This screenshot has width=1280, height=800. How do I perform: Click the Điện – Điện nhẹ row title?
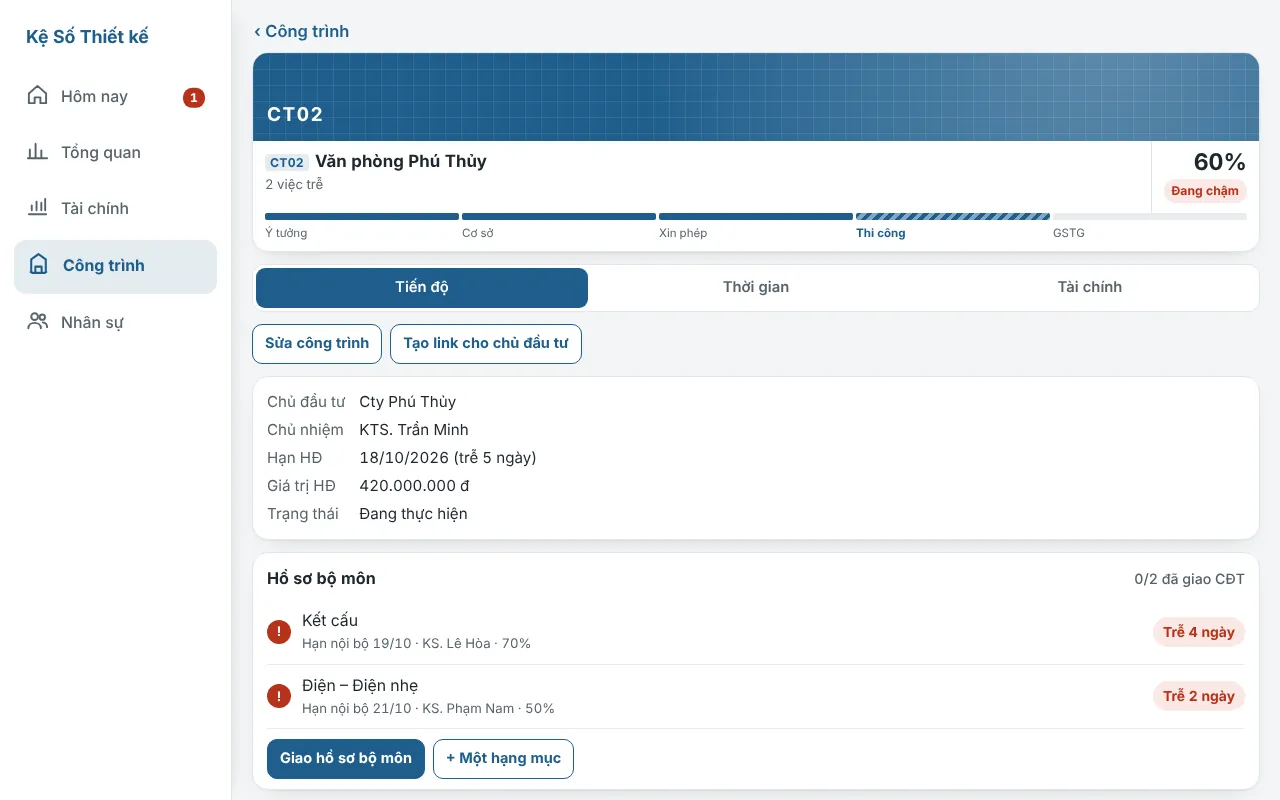pos(360,686)
